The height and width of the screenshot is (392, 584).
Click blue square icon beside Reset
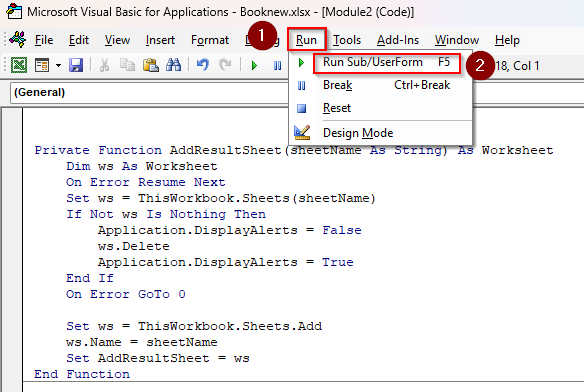301,108
